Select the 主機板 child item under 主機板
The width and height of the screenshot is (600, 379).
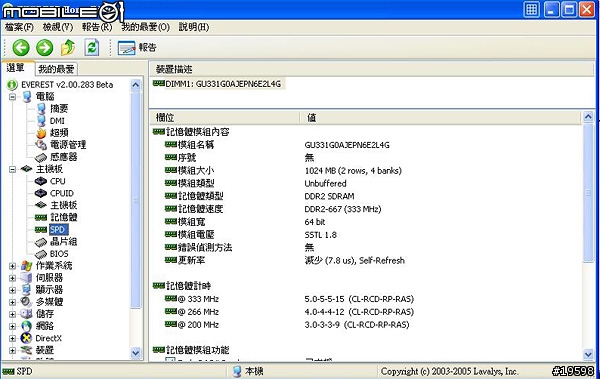[x=64, y=205]
